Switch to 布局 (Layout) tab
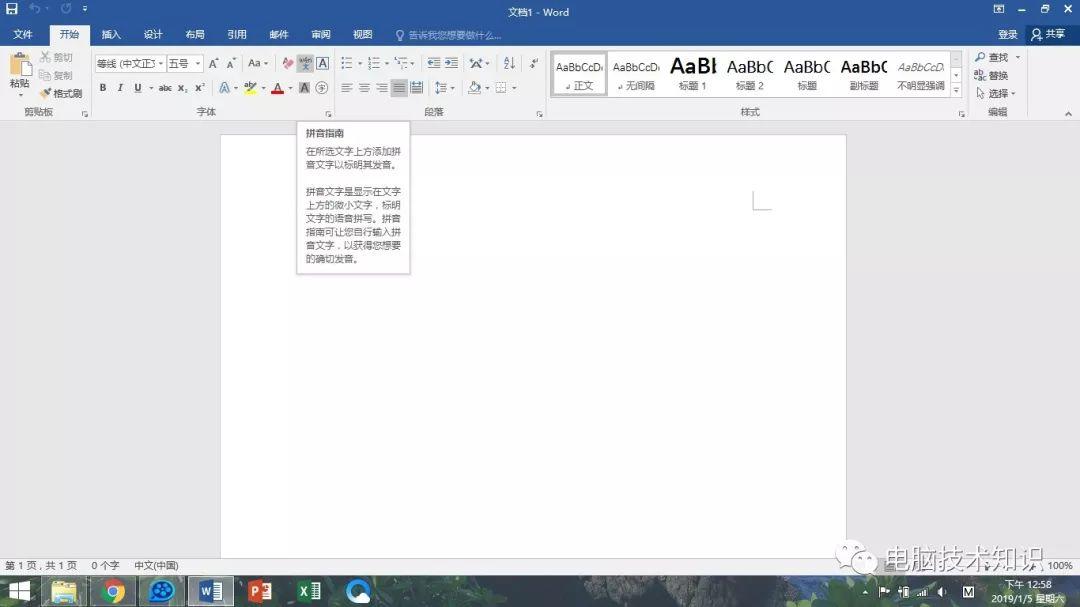Screen dimensions: 1080x607 tap(195, 34)
